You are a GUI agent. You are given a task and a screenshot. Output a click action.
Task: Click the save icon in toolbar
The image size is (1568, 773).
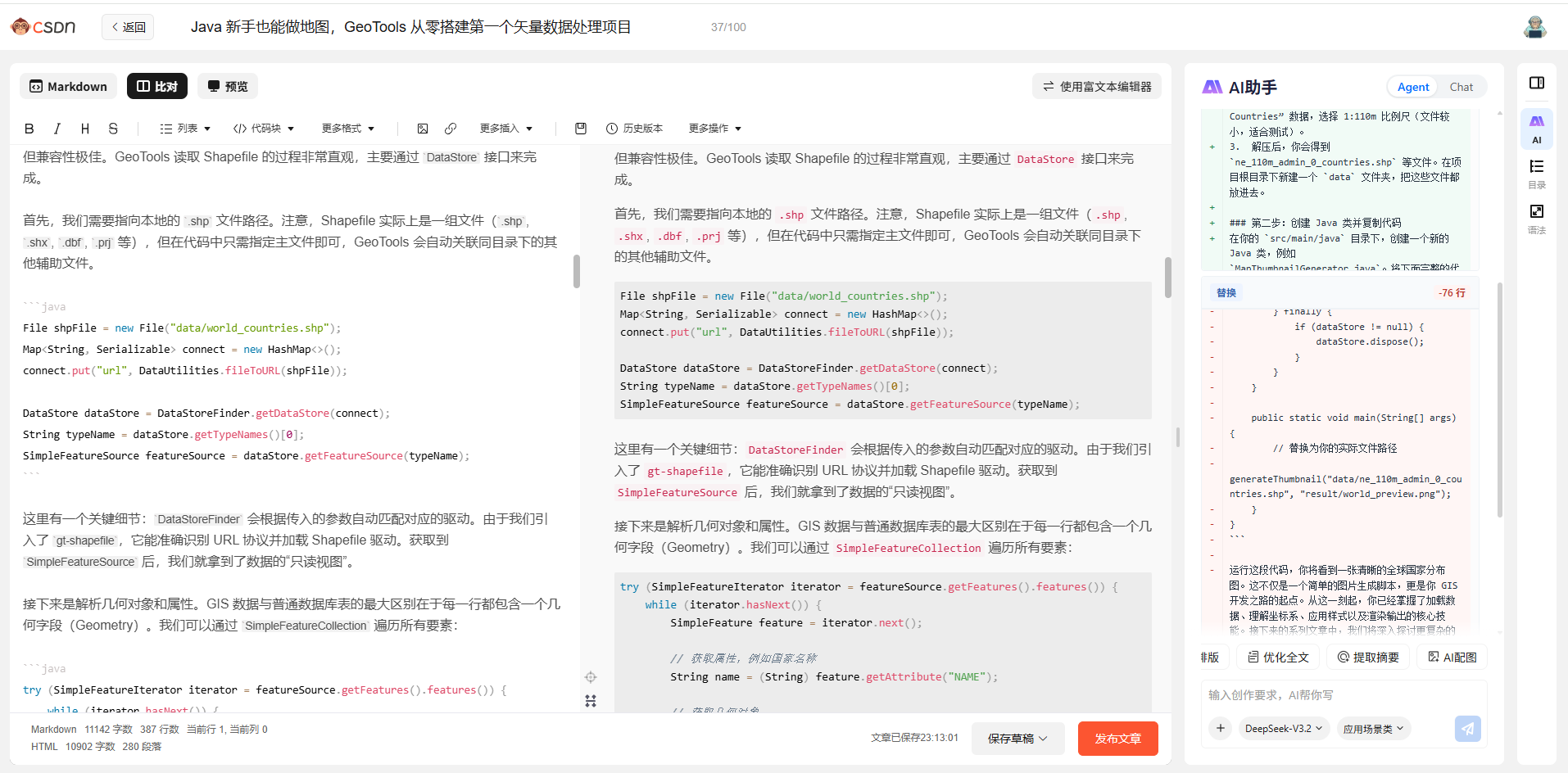tap(581, 129)
